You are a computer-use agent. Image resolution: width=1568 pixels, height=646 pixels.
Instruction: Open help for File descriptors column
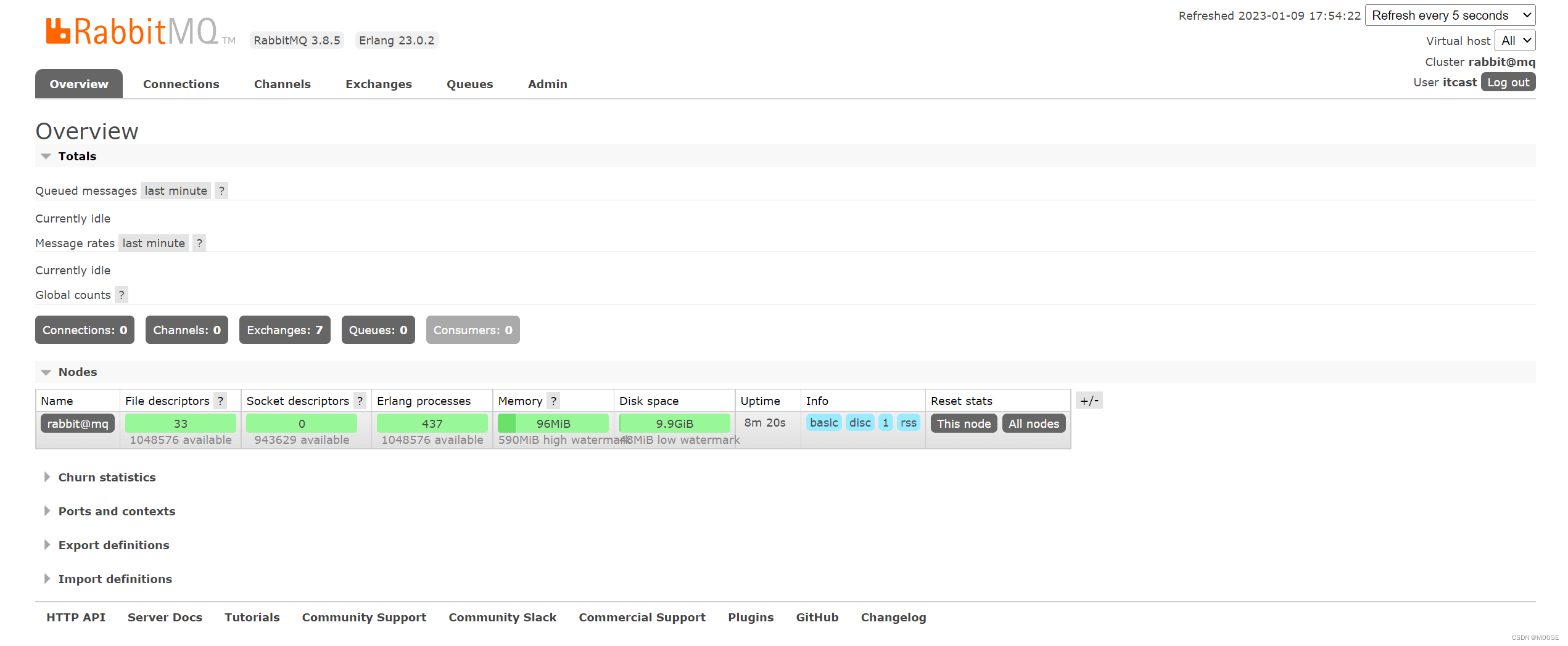click(220, 401)
